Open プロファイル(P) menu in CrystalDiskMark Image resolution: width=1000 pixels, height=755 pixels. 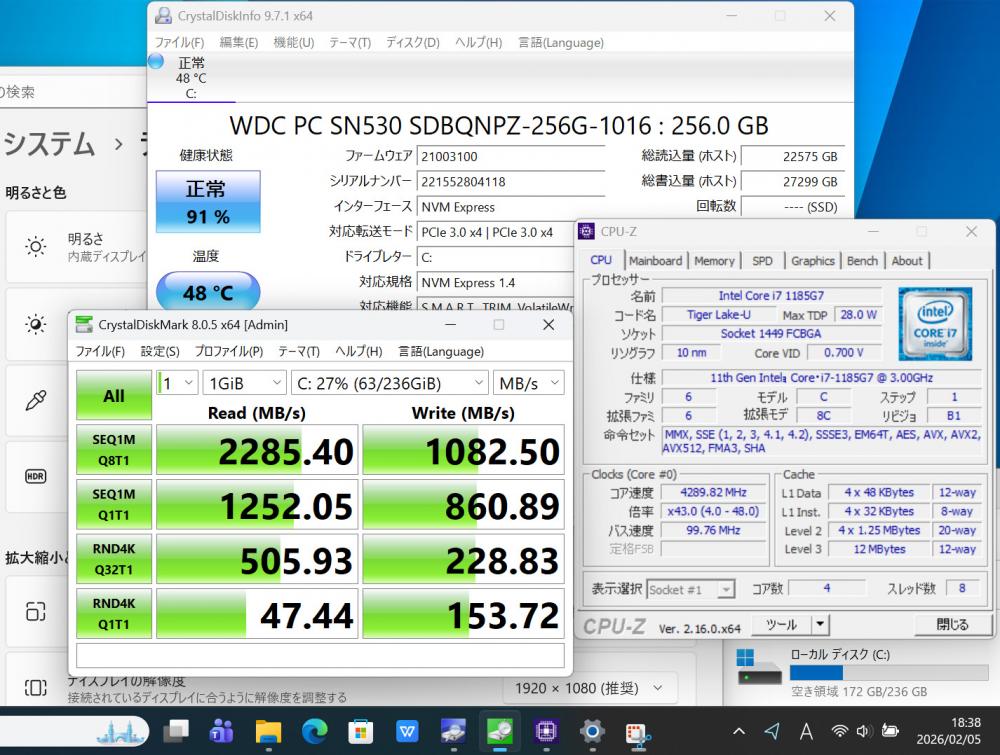point(228,351)
